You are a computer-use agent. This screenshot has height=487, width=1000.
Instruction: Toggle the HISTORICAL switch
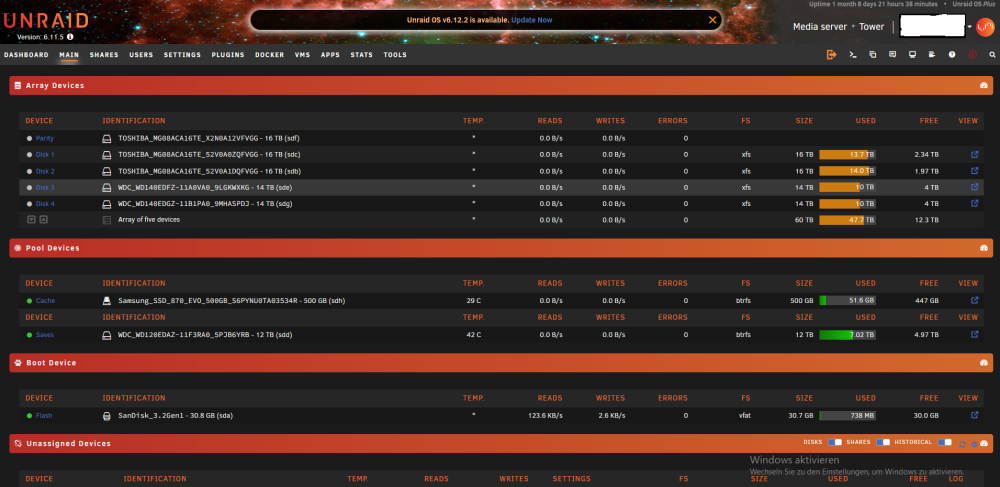click(945, 442)
